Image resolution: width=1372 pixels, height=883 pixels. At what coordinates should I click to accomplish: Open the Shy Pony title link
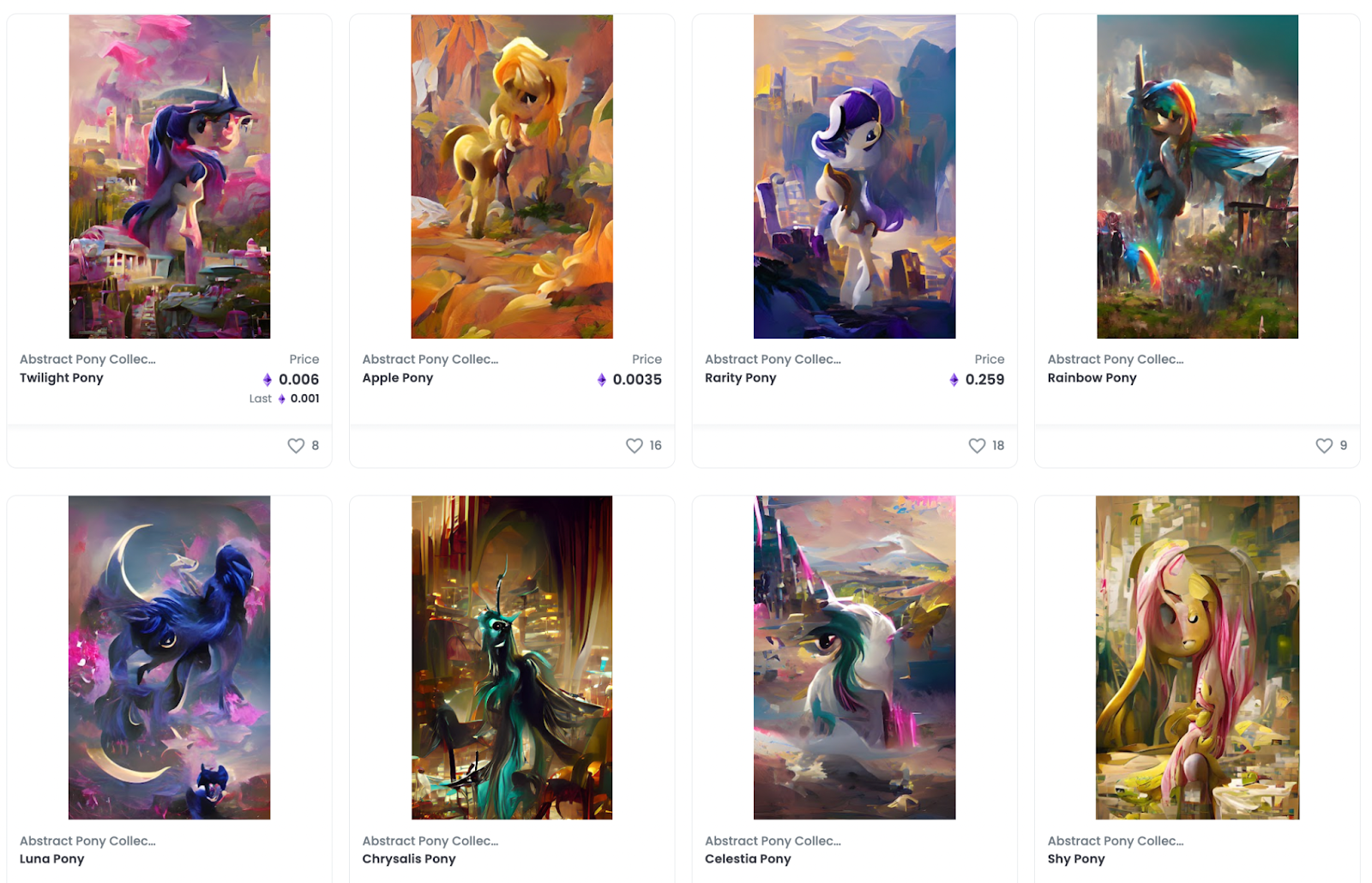[x=1076, y=859]
